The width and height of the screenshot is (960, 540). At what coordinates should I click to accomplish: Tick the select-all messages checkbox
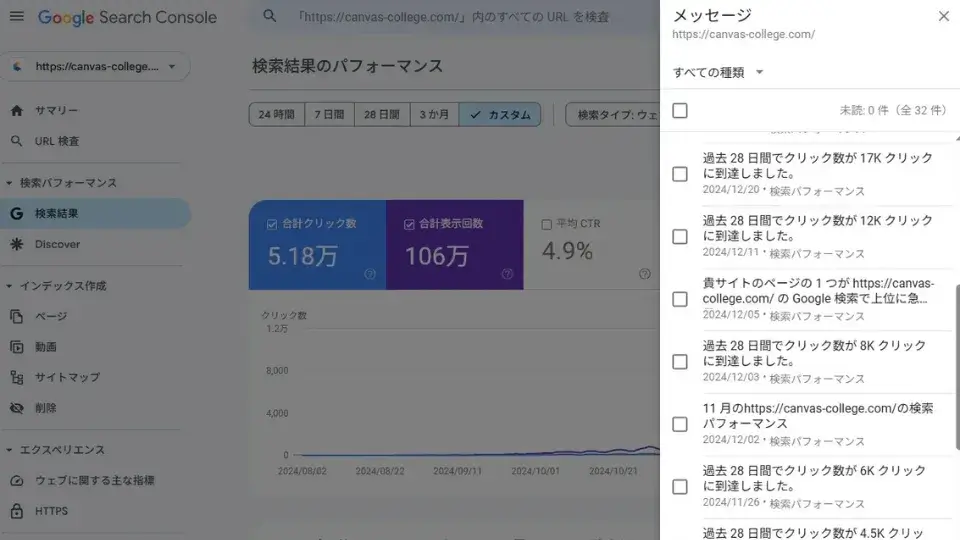point(680,111)
